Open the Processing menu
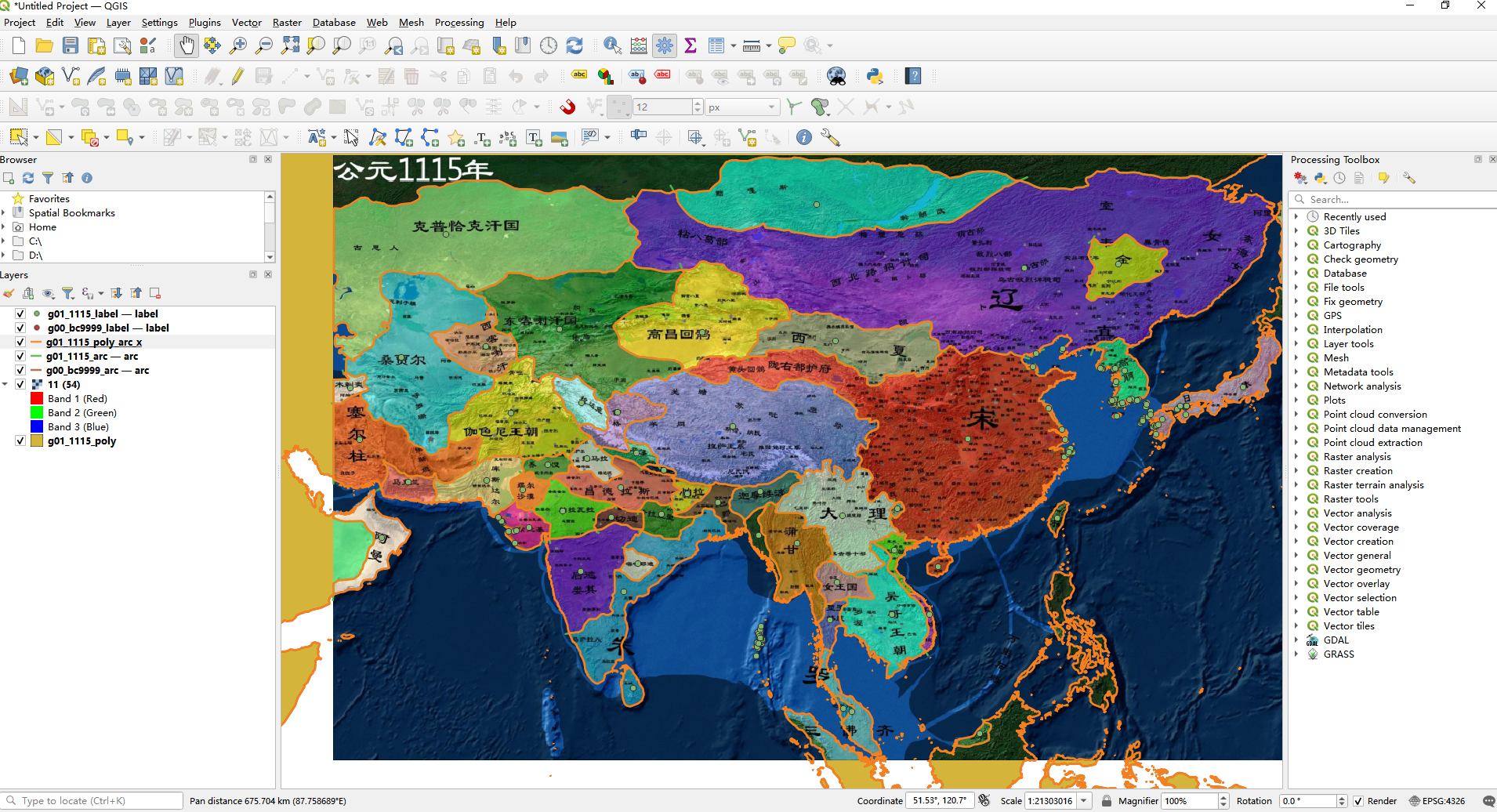Screen dimensions: 1497x812 point(459,23)
